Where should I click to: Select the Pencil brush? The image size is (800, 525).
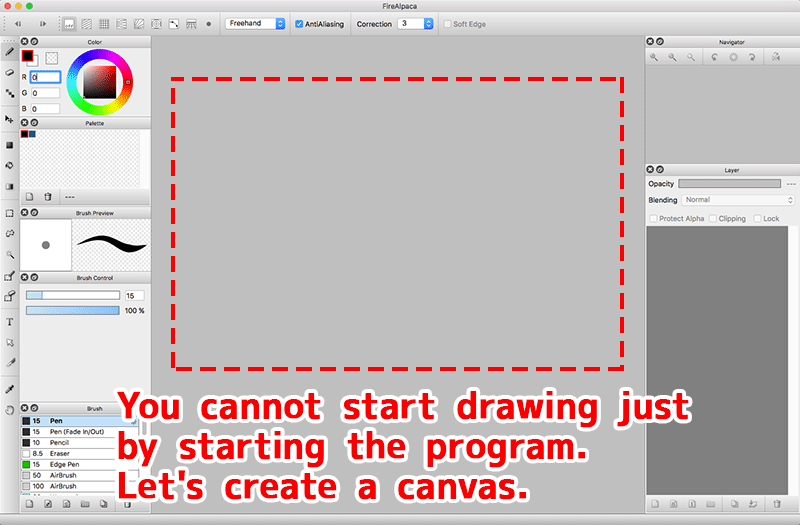[x=79, y=442]
